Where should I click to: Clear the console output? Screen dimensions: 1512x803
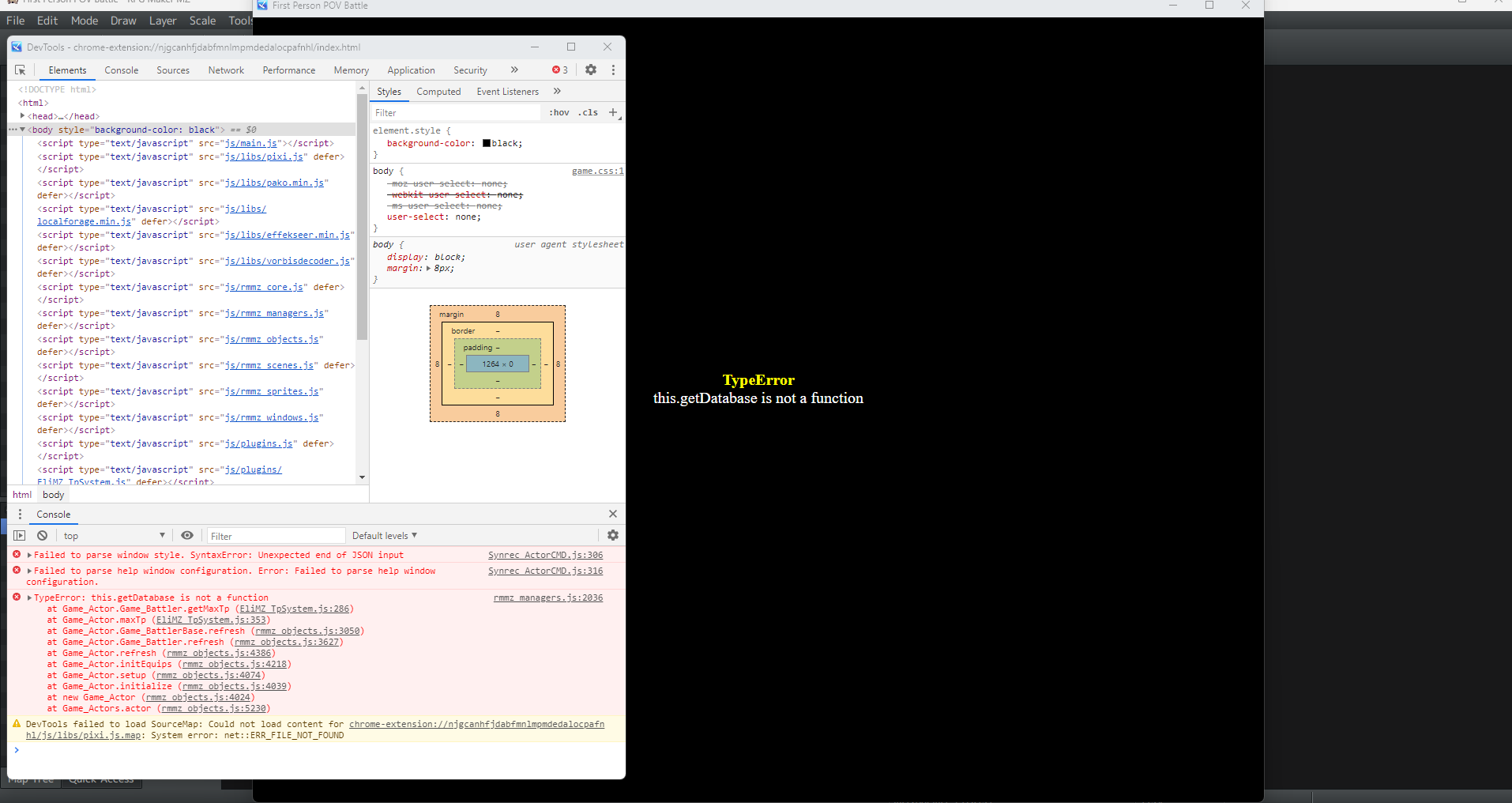[43, 535]
